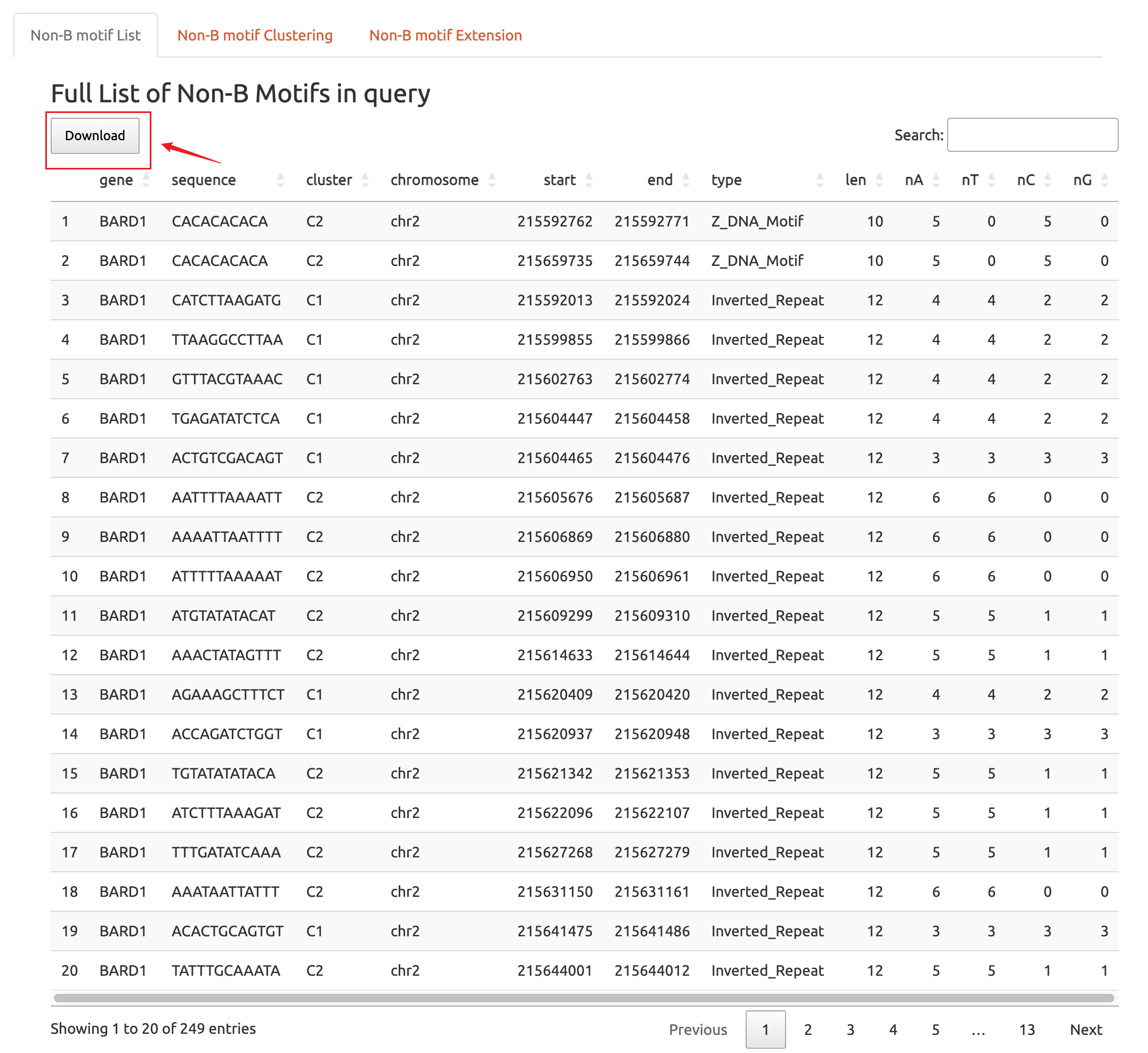Click the sequence column header label
1148x1053 pixels.
[204, 180]
